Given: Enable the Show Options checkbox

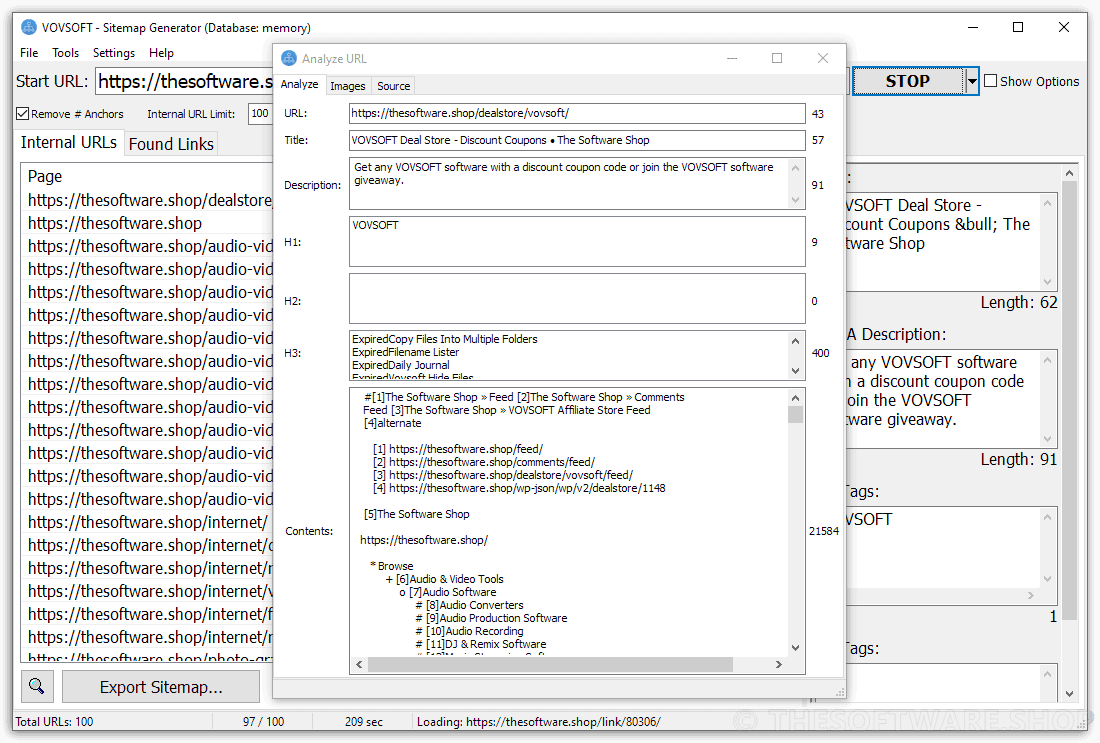Looking at the screenshot, I should (991, 81).
